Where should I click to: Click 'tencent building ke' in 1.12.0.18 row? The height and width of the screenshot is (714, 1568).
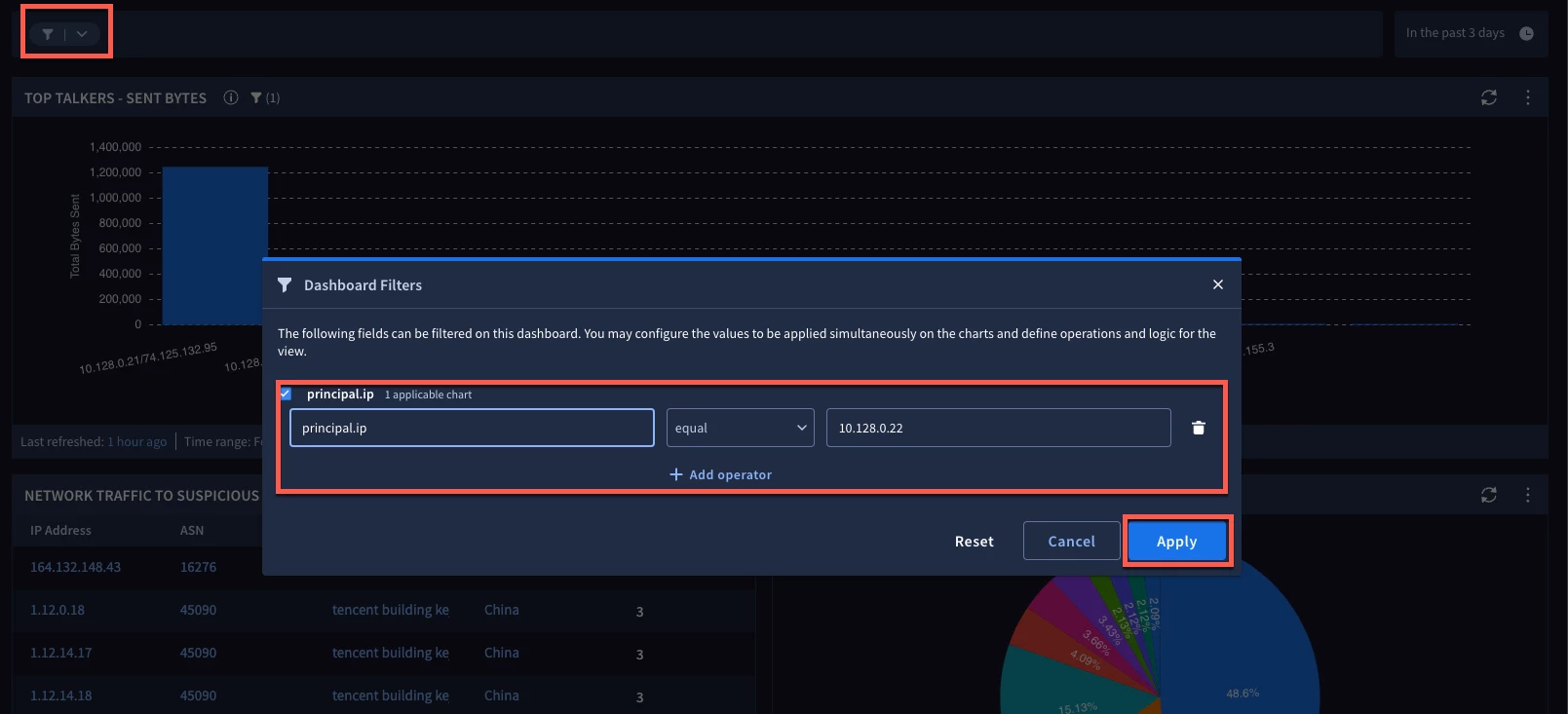(391, 610)
